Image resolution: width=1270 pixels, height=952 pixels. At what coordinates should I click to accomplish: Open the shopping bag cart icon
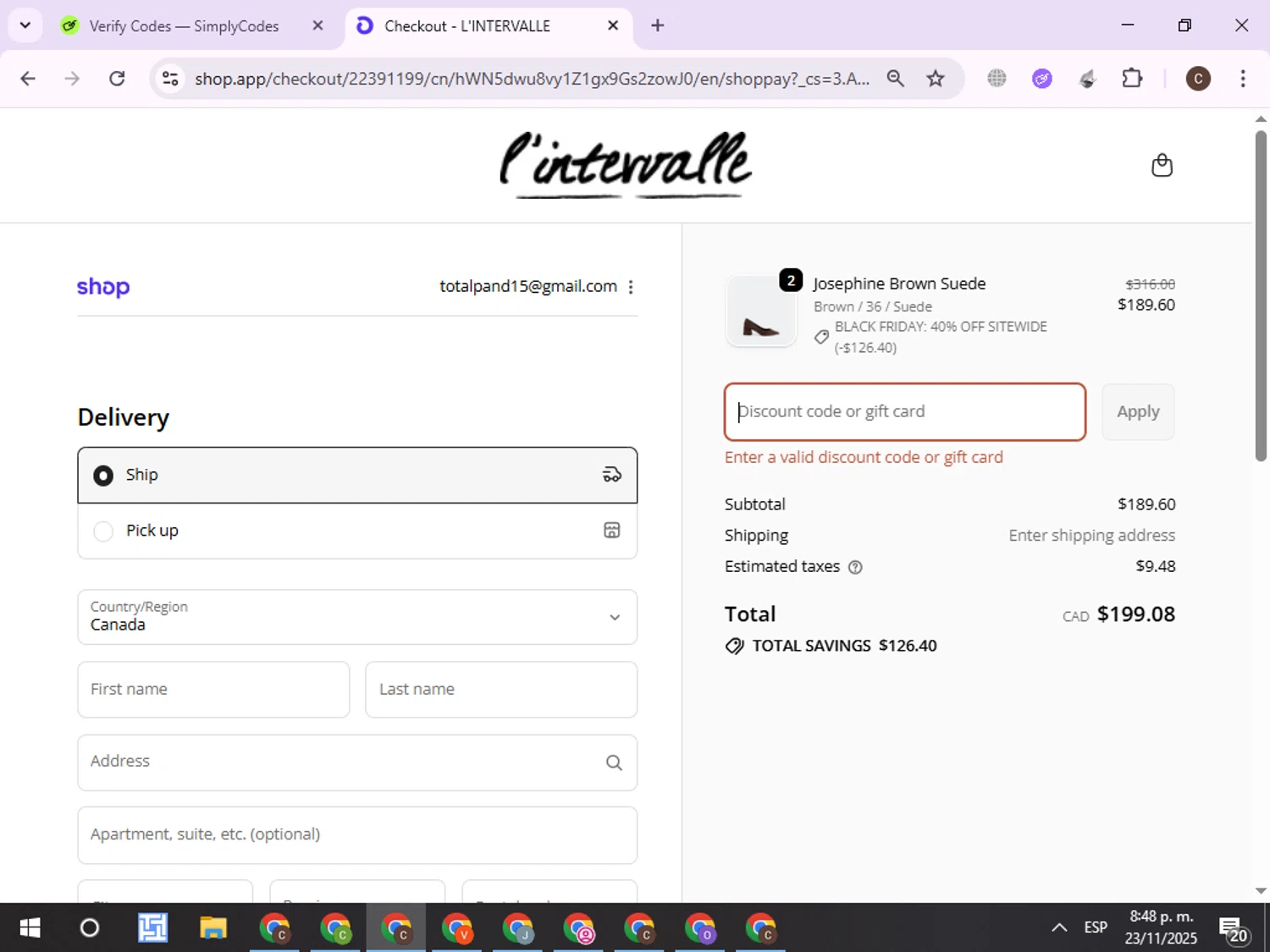(x=1162, y=165)
